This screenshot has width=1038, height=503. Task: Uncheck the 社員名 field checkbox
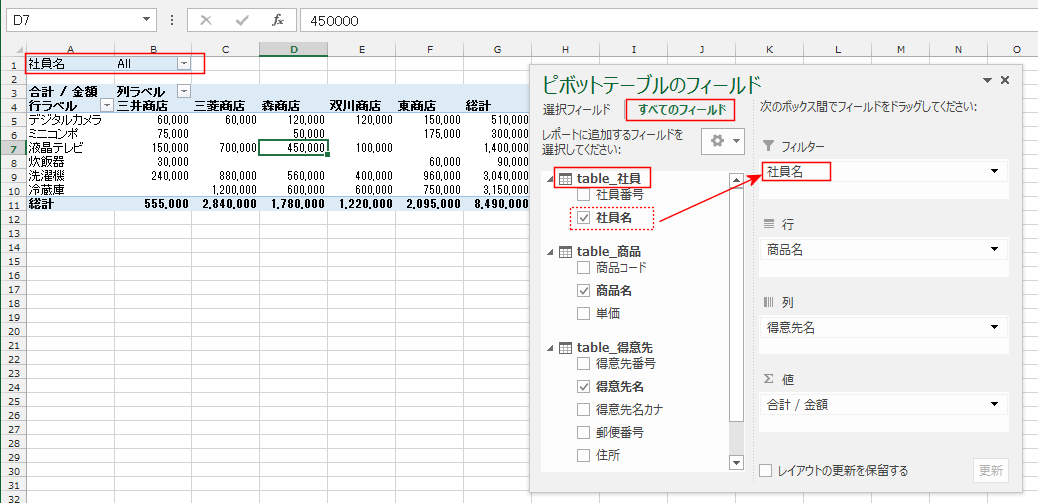coord(584,217)
